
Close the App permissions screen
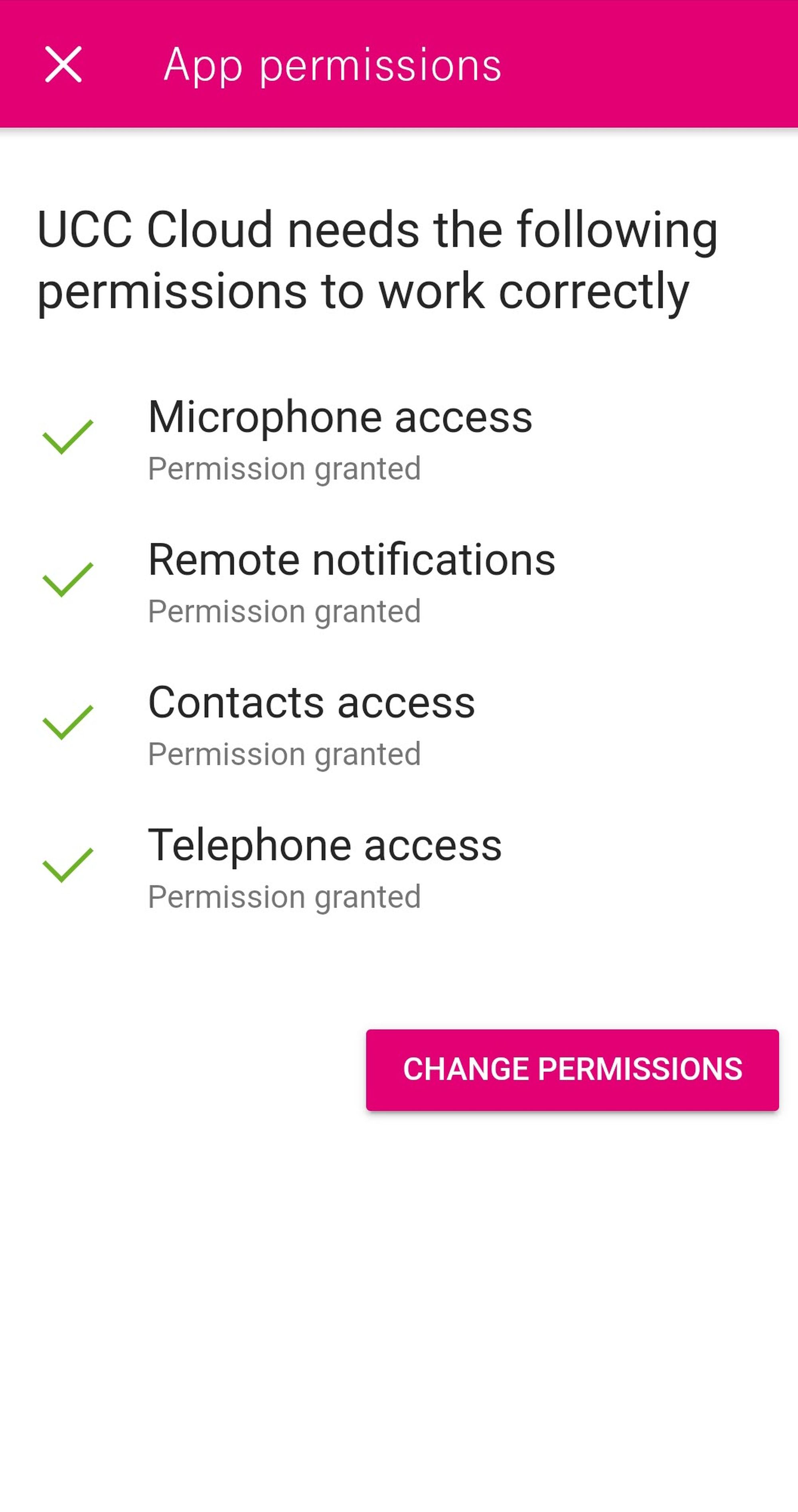(63, 65)
